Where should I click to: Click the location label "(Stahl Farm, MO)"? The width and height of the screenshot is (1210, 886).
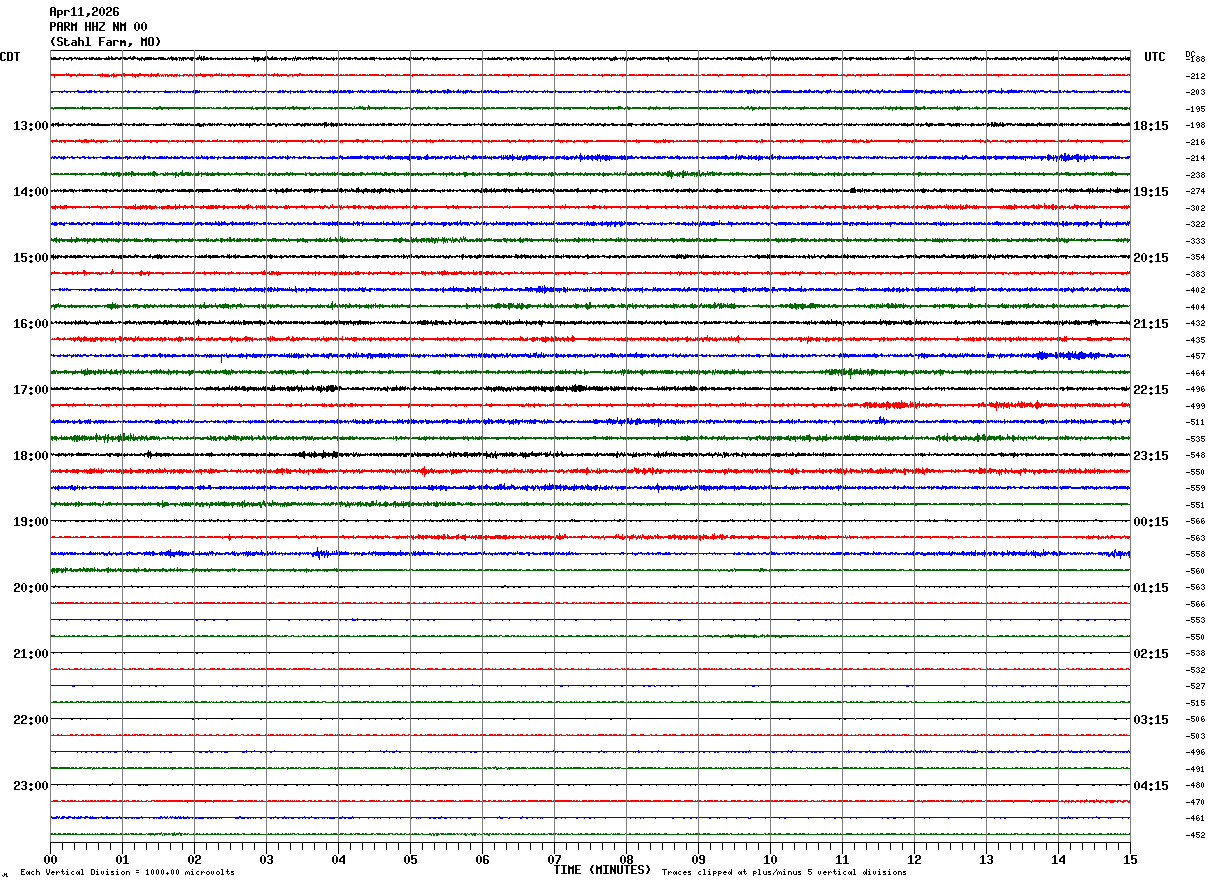pos(105,42)
